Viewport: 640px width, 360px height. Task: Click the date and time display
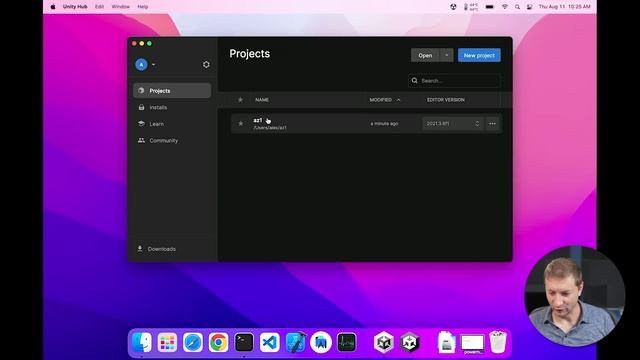point(564,7)
